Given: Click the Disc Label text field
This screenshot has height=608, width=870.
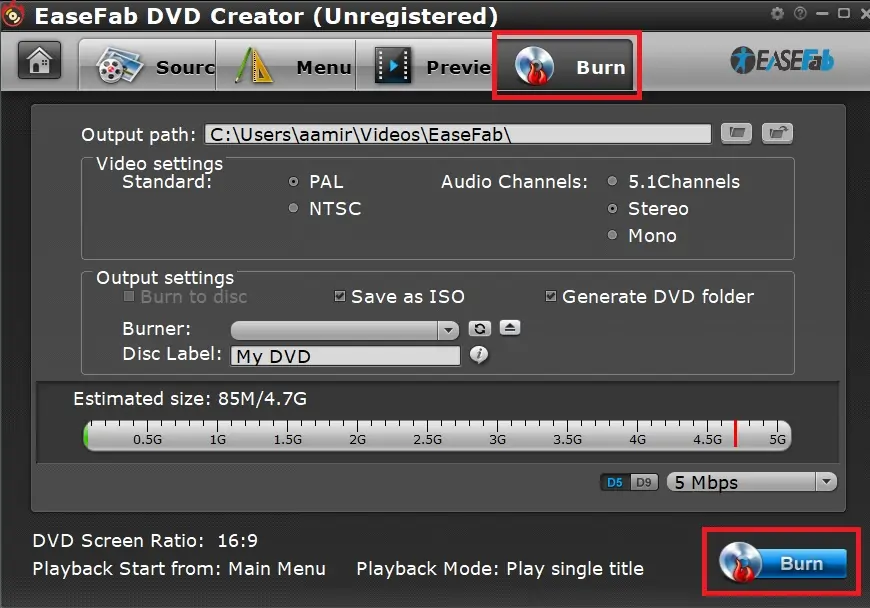Looking at the screenshot, I should (x=345, y=356).
